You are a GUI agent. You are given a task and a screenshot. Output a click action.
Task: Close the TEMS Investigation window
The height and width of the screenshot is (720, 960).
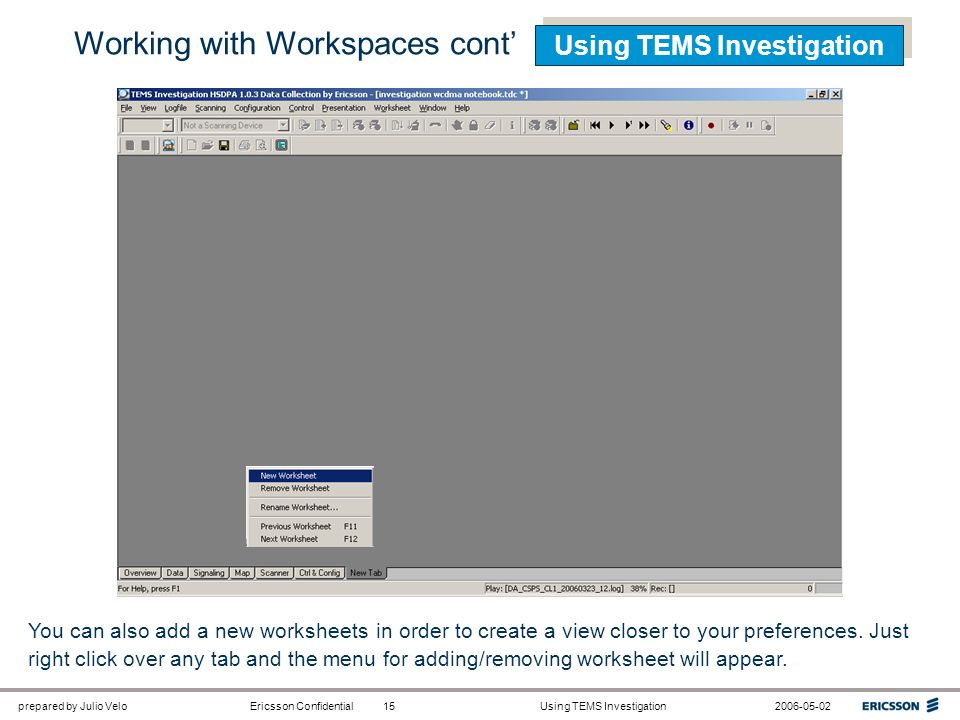(x=836, y=94)
